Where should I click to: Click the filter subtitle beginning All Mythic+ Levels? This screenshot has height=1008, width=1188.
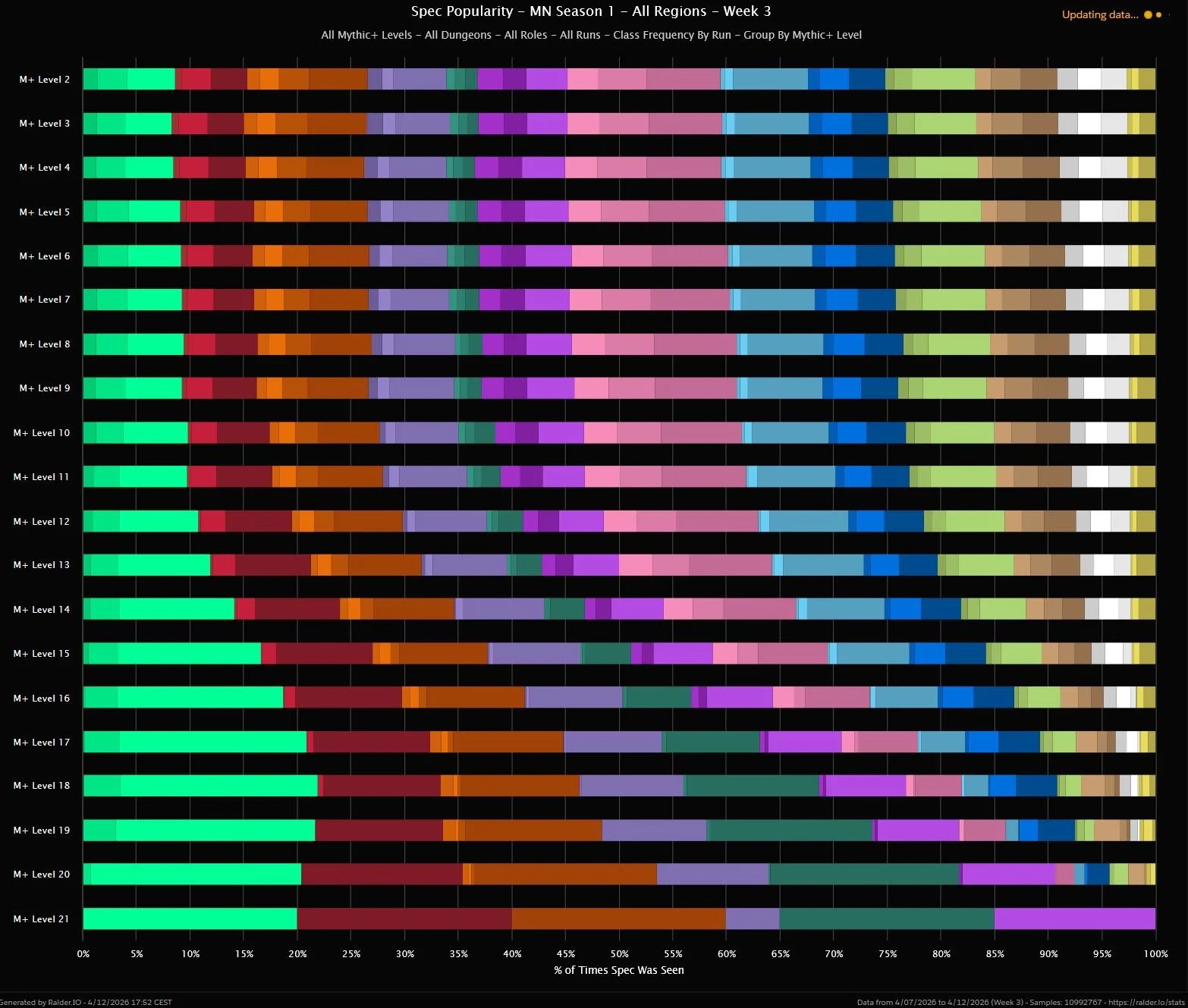pos(591,35)
